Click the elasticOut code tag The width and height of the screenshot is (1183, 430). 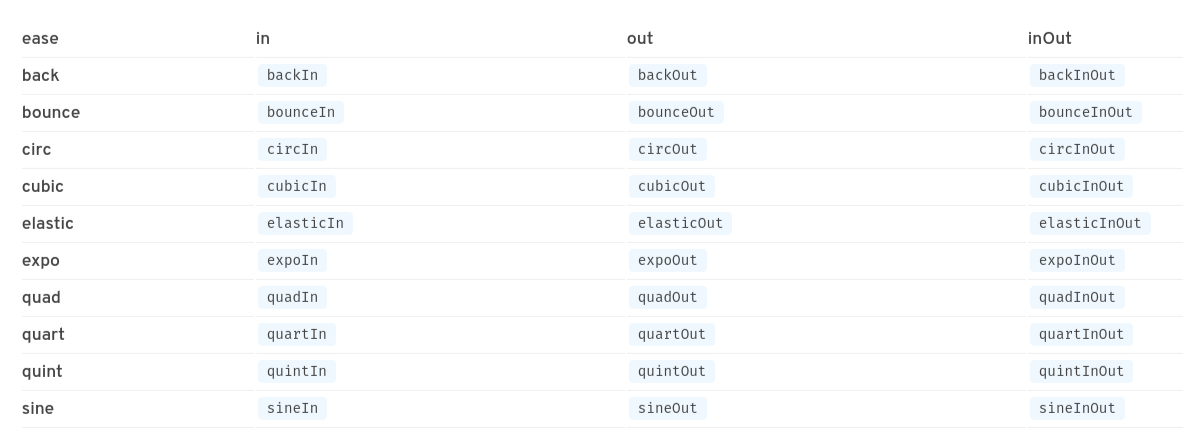coord(680,223)
